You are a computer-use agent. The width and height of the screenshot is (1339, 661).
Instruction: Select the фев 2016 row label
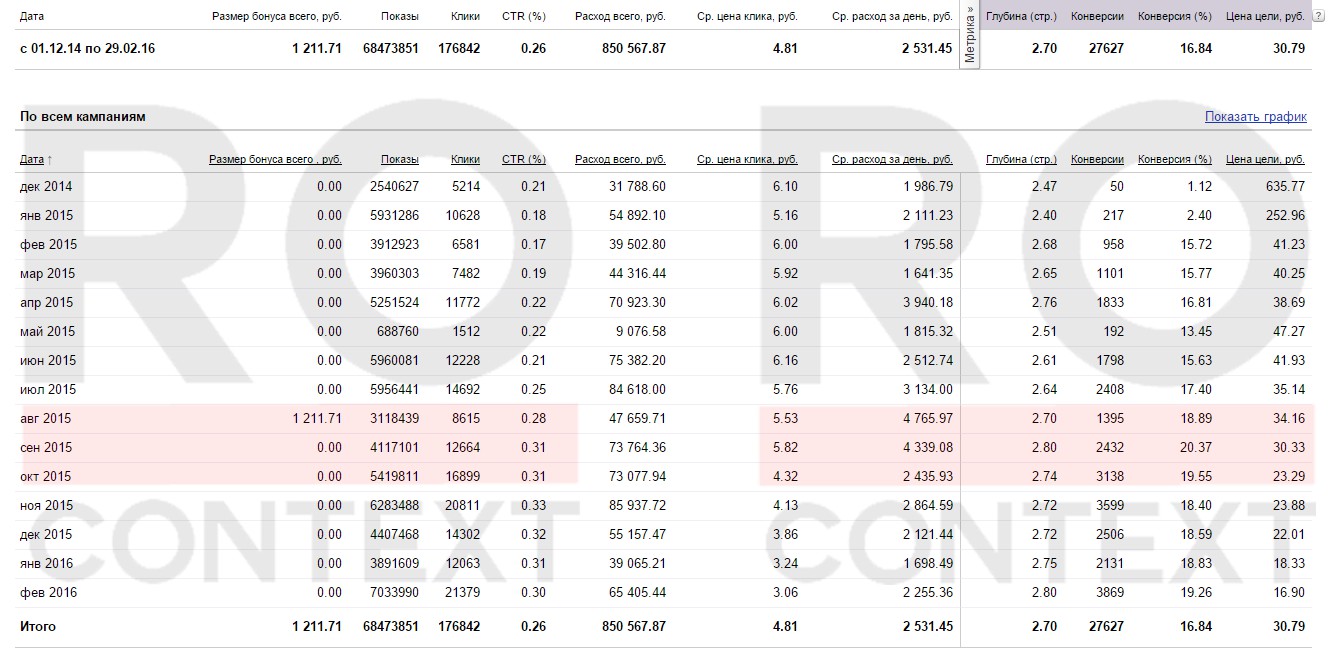(x=48, y=592)
